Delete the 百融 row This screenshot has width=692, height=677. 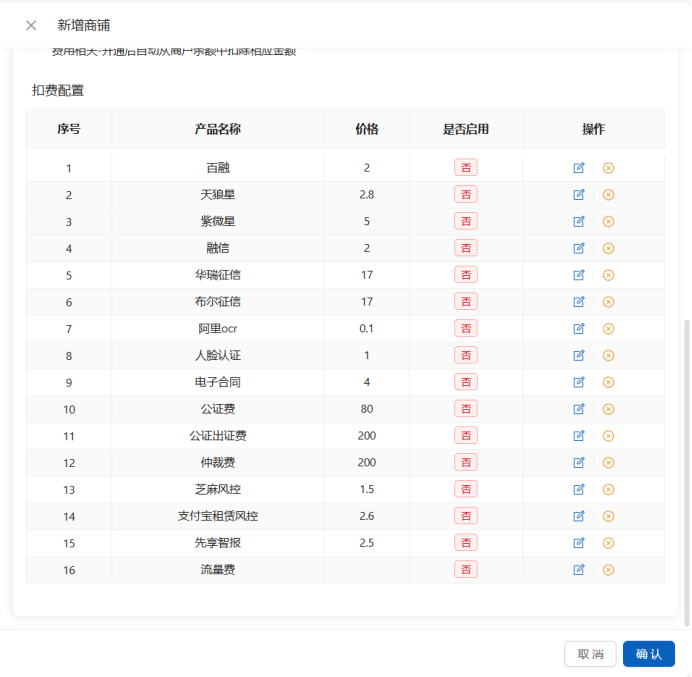tap(608, 168)
